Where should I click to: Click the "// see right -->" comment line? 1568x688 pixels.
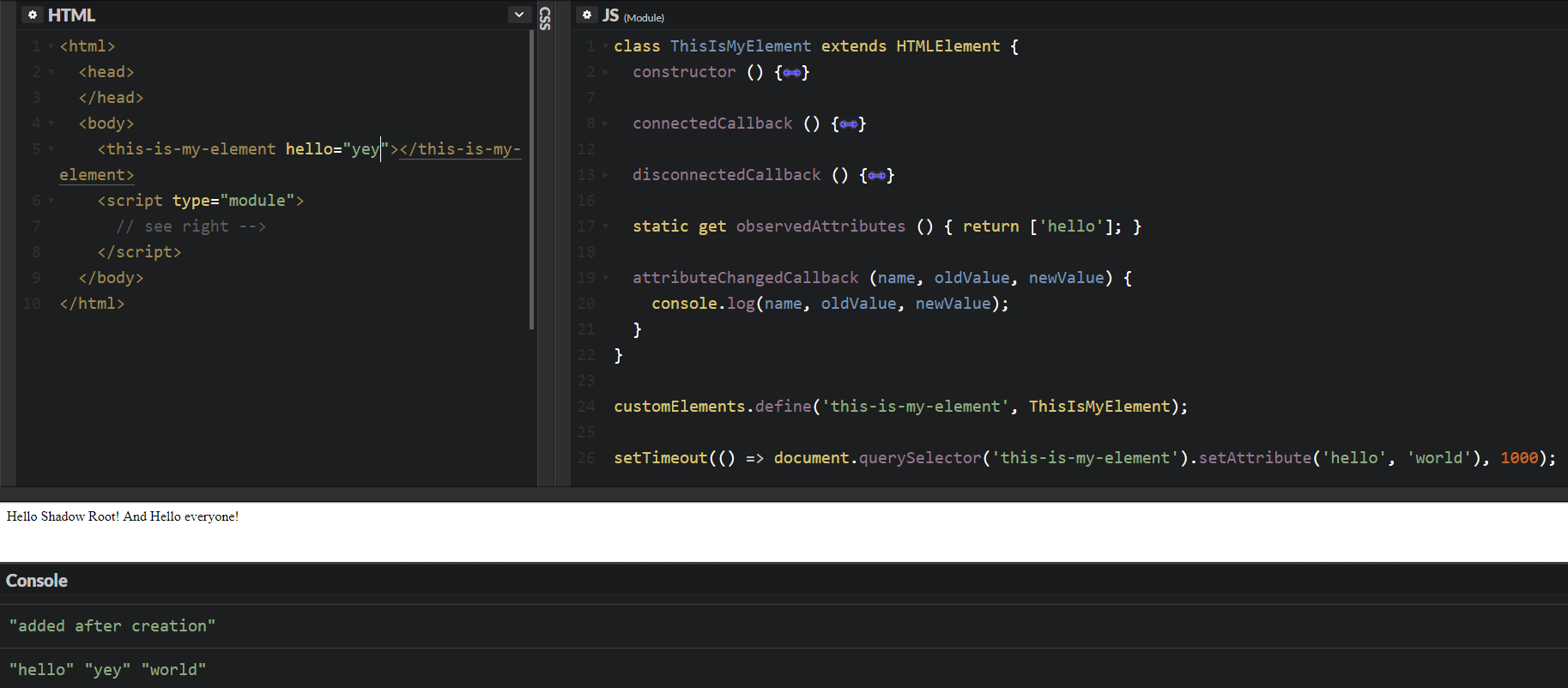click(191, 226)
